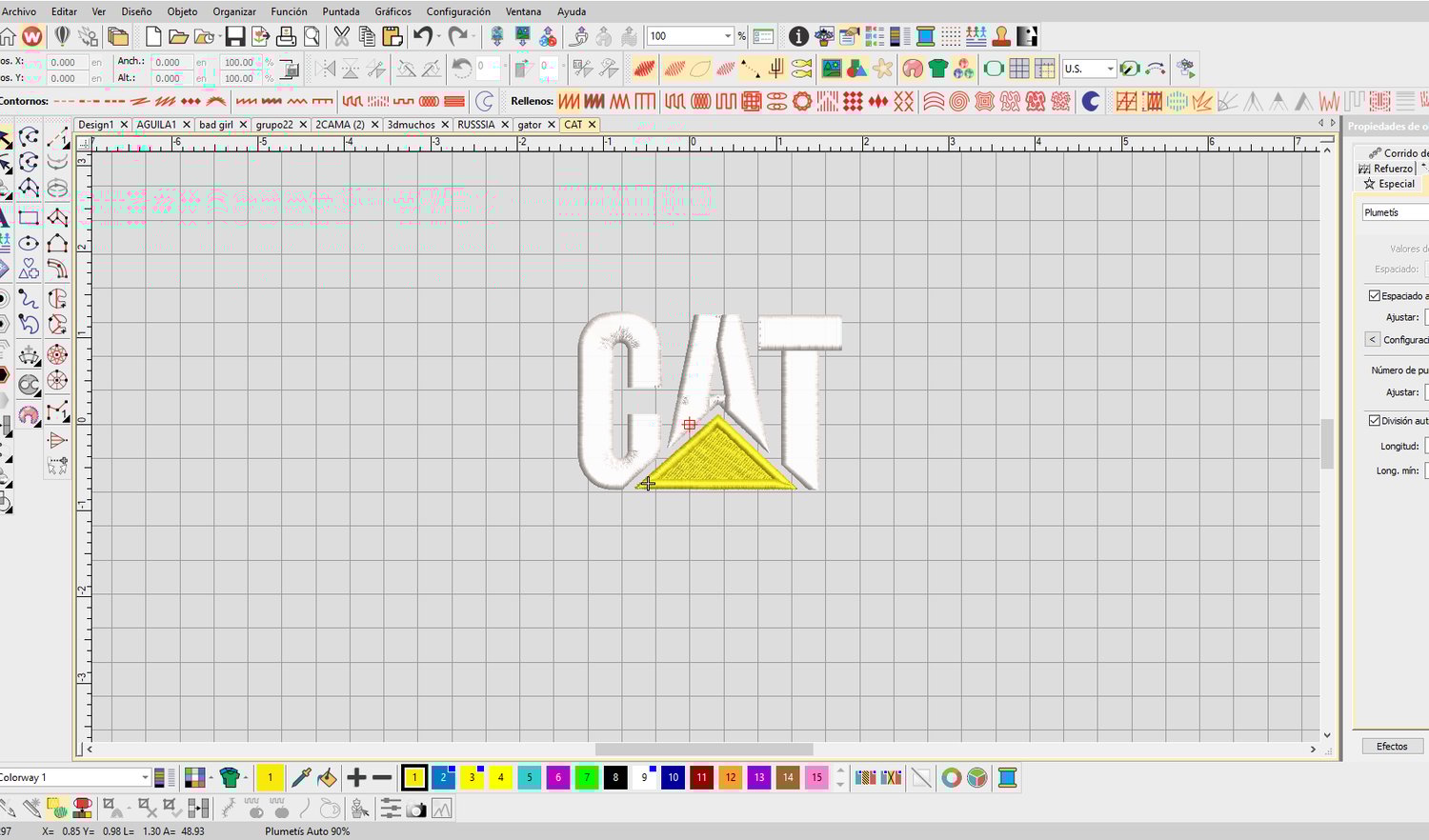Add a color with the plus icon
The image size is (1429, 840).
click(356, 778)
